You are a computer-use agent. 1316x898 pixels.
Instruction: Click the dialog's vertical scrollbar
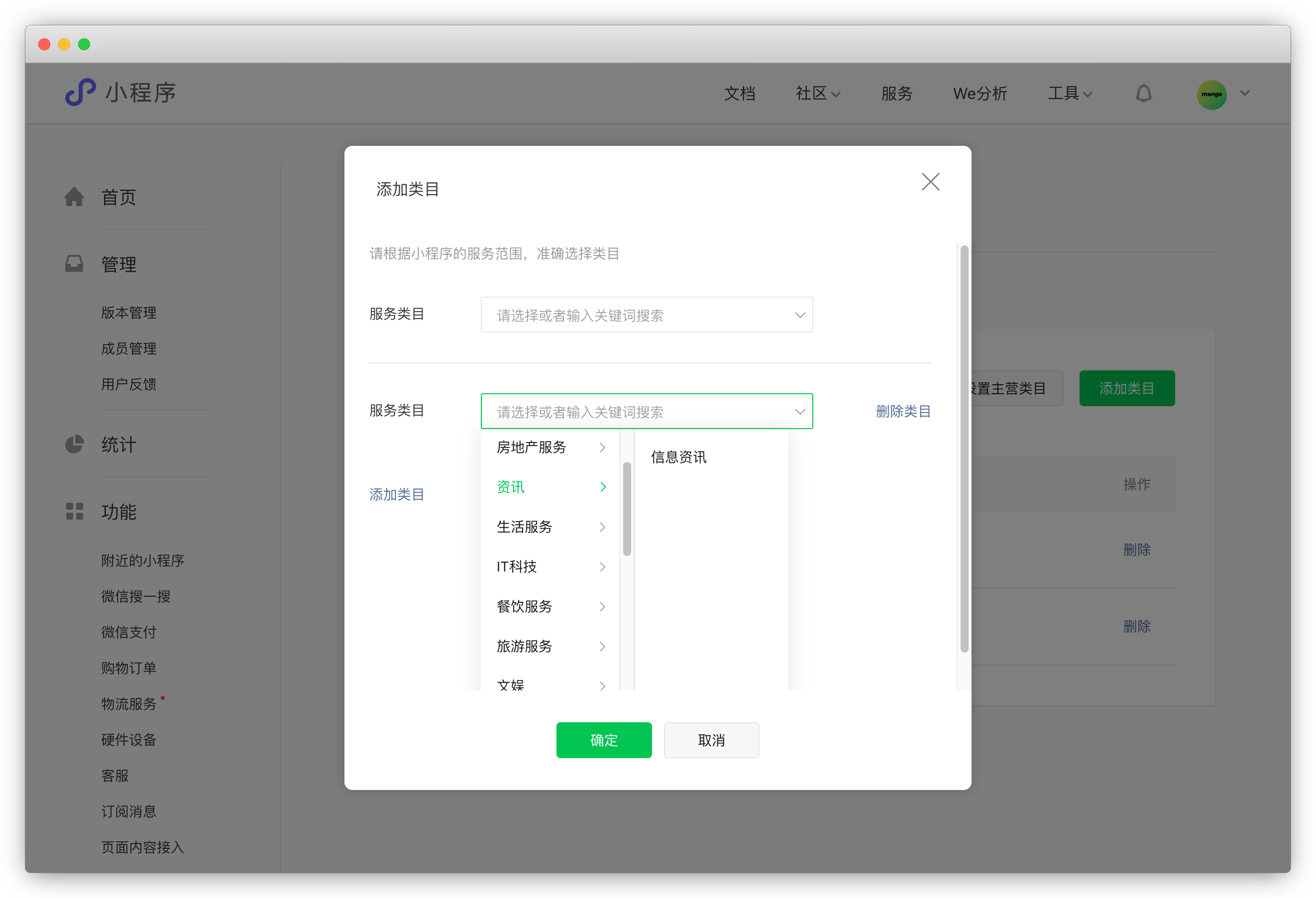pos(964,449)
